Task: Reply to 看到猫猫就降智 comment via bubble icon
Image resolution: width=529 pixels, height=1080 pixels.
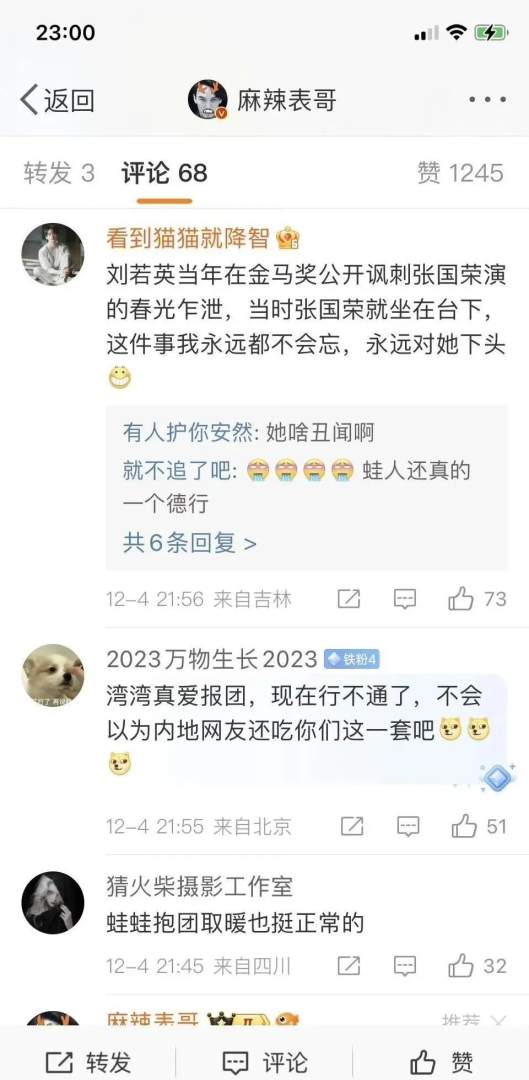Action: coord(405,599)
